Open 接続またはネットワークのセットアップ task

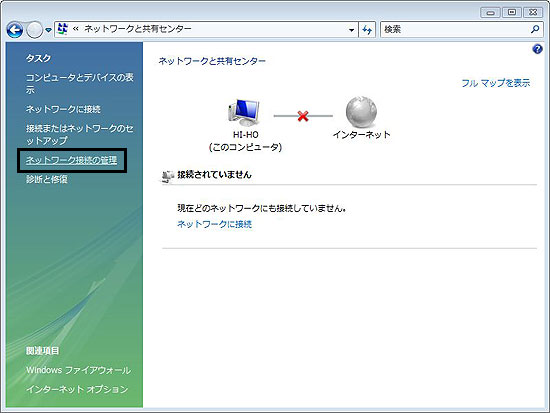point(80,134)
